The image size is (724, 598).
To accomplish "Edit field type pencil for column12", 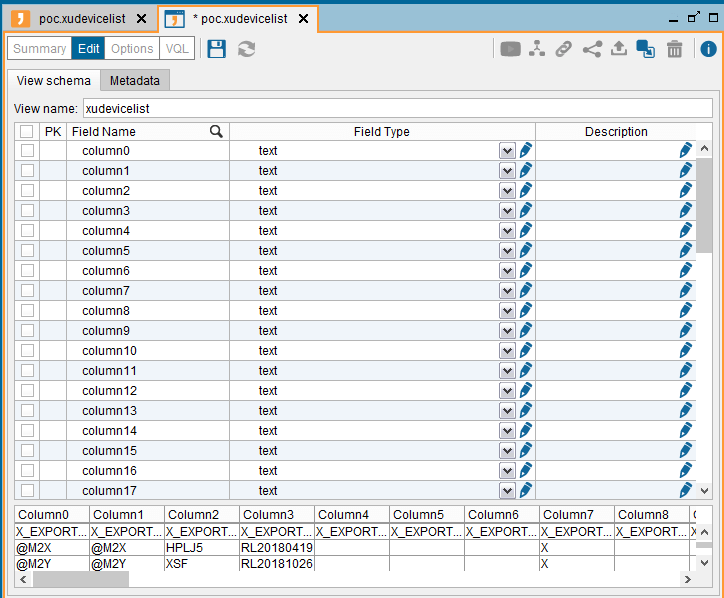I will click(x=525, y=391).
